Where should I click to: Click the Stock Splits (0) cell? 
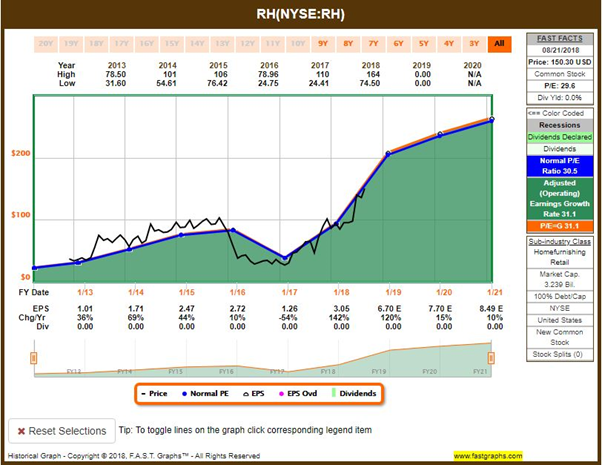[x=560, y=354]
